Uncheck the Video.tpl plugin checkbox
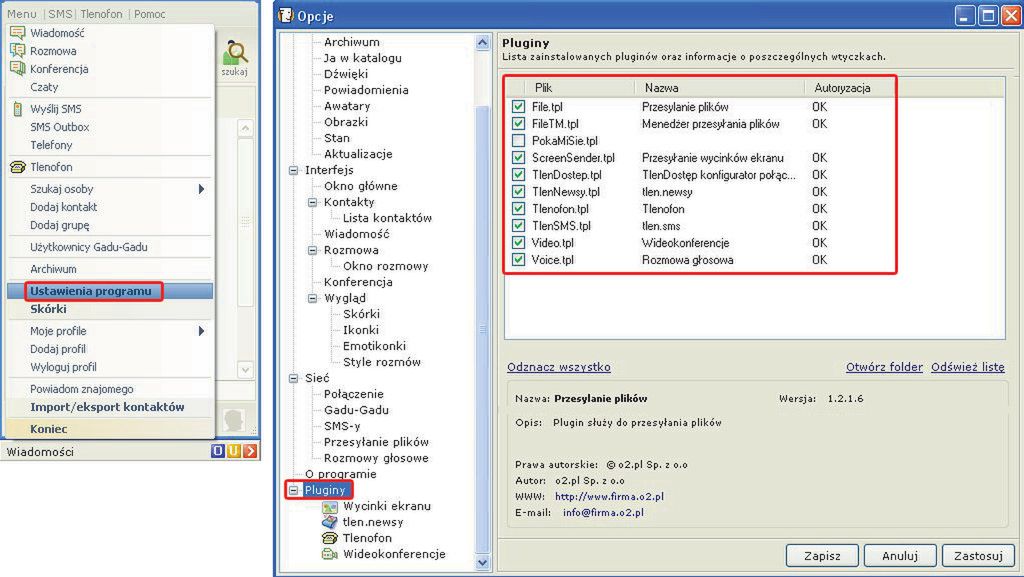This screenshot has height=577, width=1024. [x=519, y=242]
